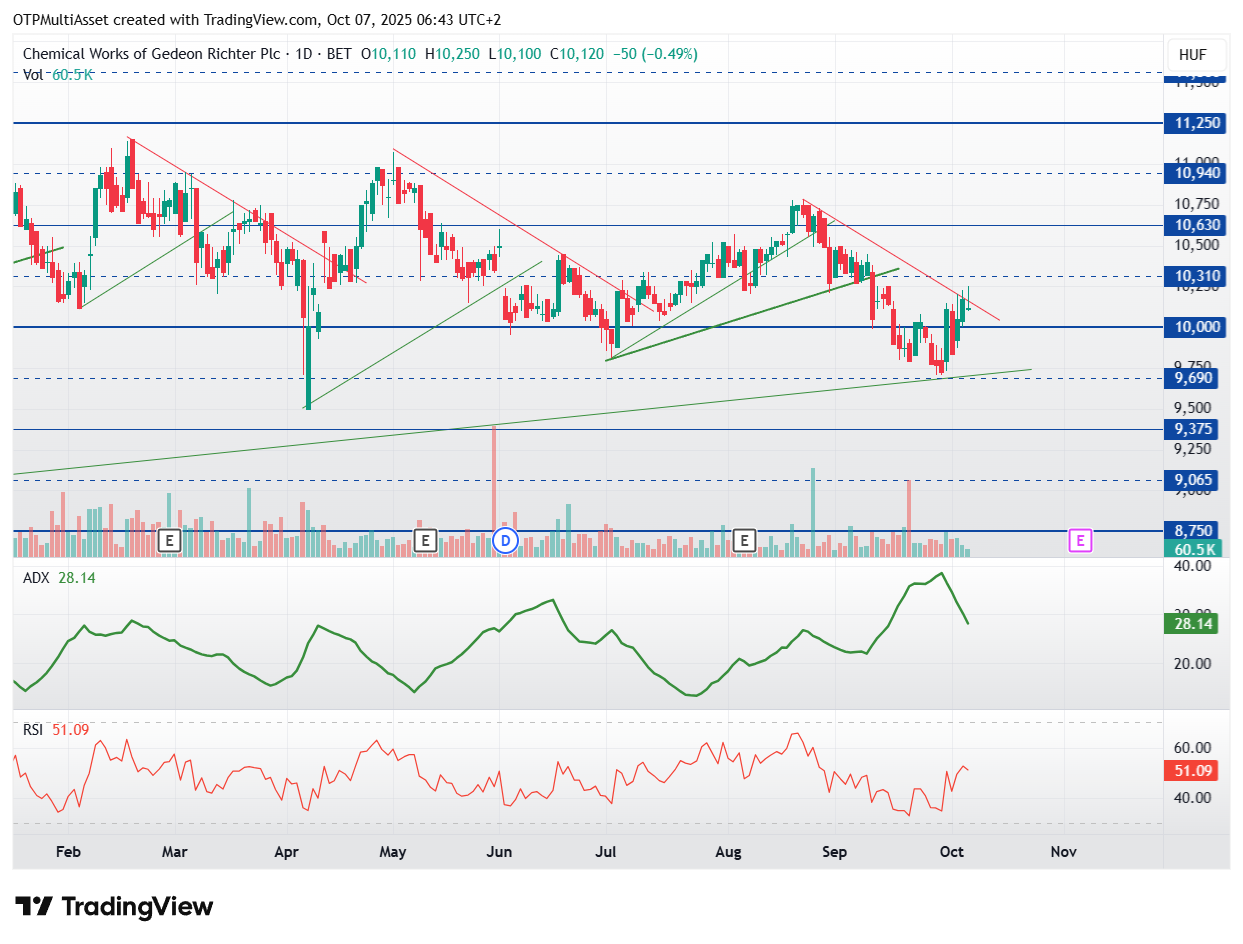Click the BET exchange label in the legend

[x=339, y=54]
